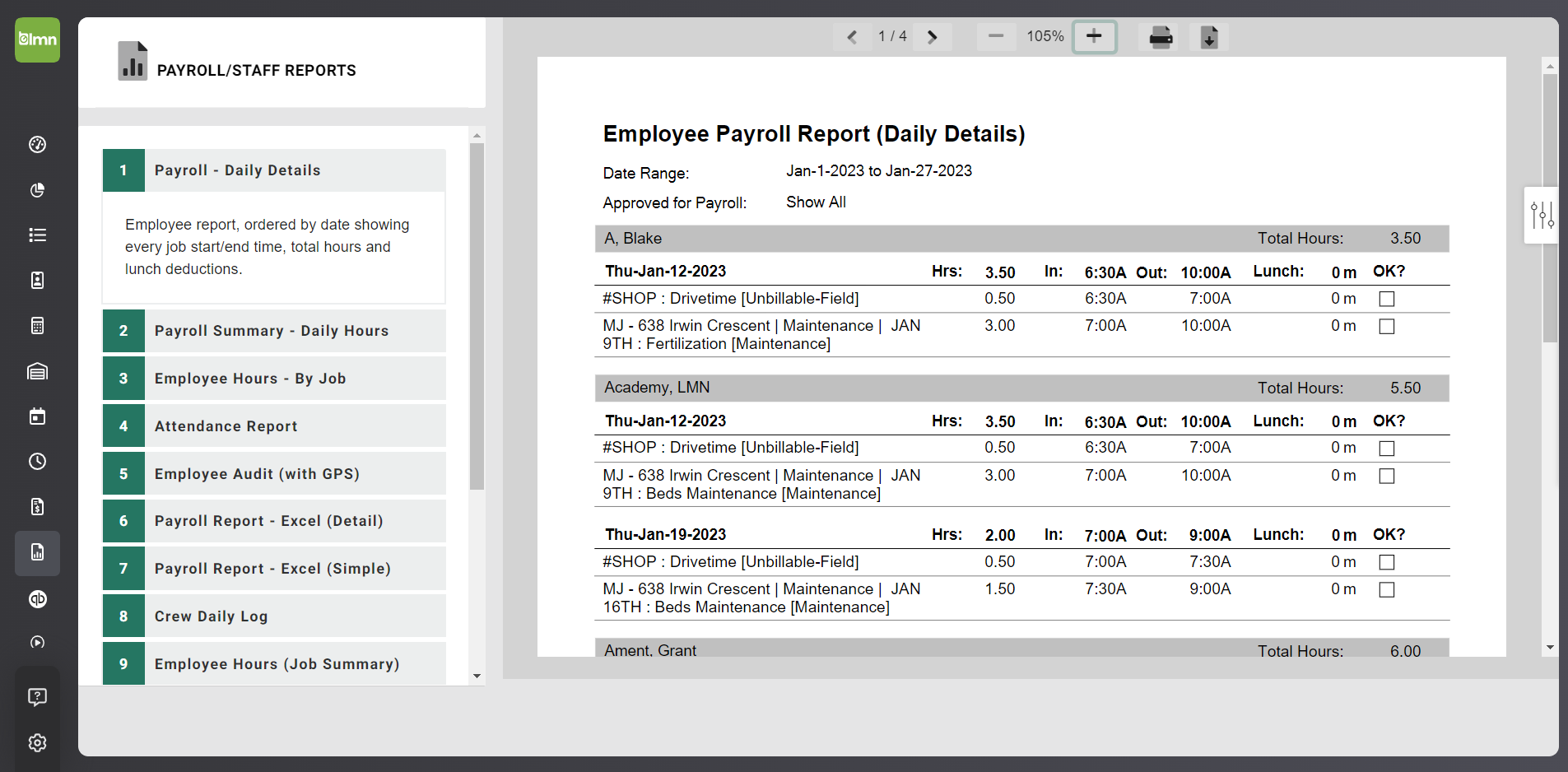1568x772 pixels.
Task: Open the settings gear icon
Action: 37,743
